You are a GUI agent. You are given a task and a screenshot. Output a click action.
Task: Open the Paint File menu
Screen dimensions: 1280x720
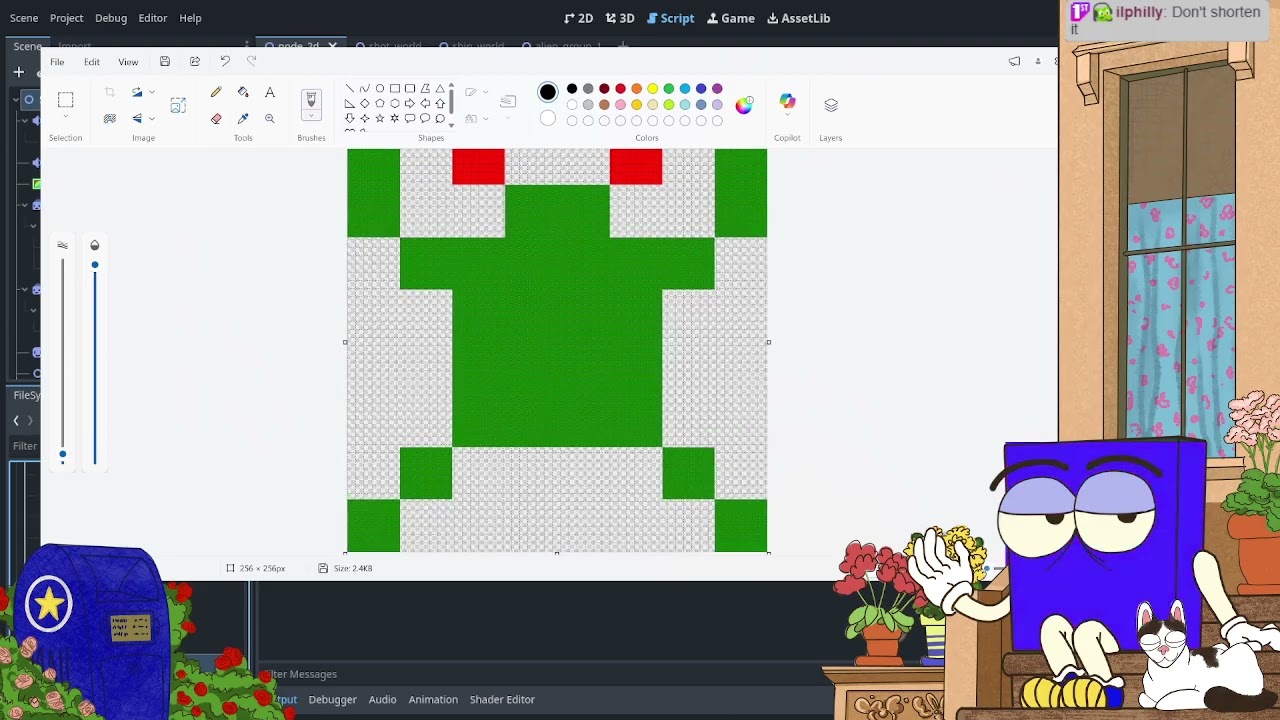[x=57, y=62]
